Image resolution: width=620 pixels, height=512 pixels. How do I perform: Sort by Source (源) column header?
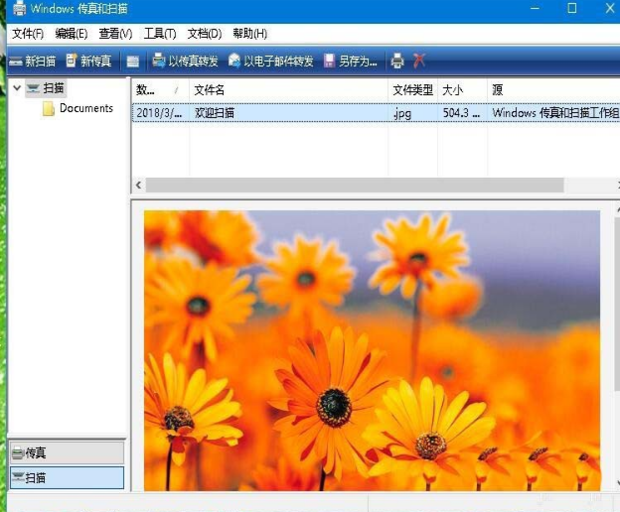click(x=554, y=90)
